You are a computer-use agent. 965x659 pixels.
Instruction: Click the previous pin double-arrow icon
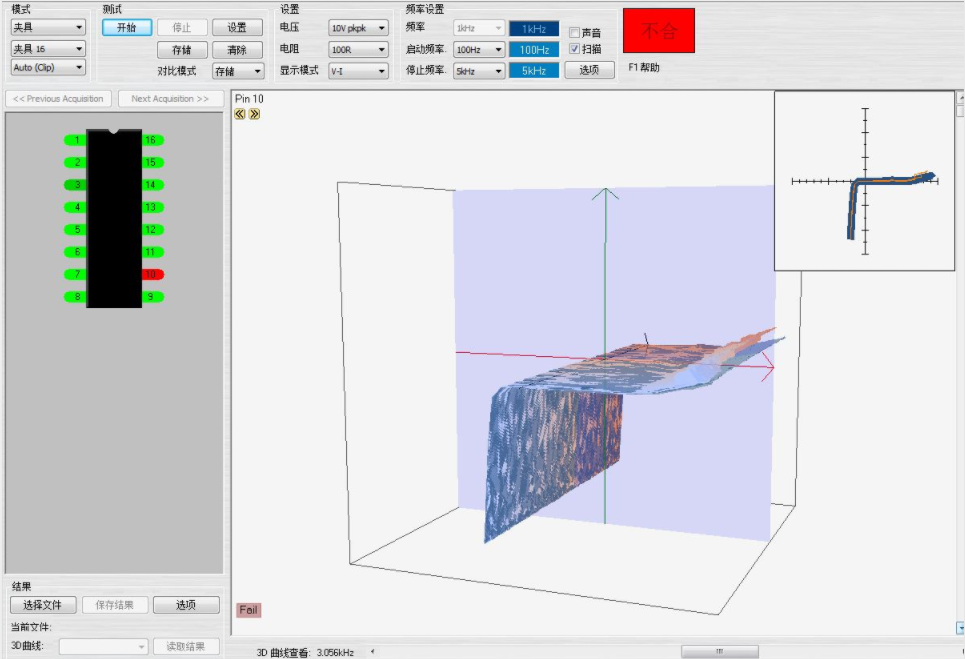[240, 114]
